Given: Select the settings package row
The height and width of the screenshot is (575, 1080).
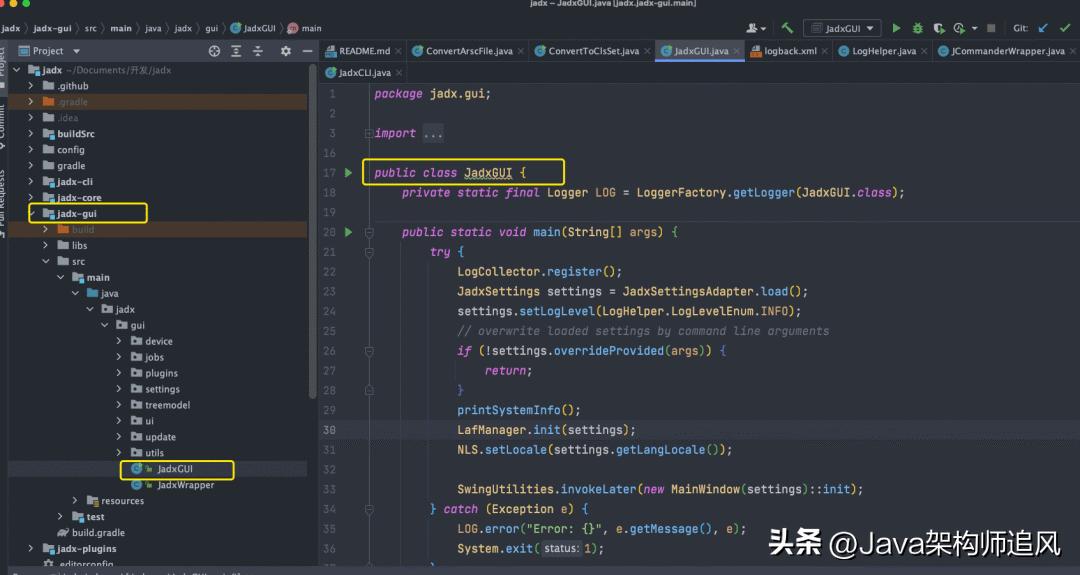Looking at the screenshot, I should [x=157, y=389].
